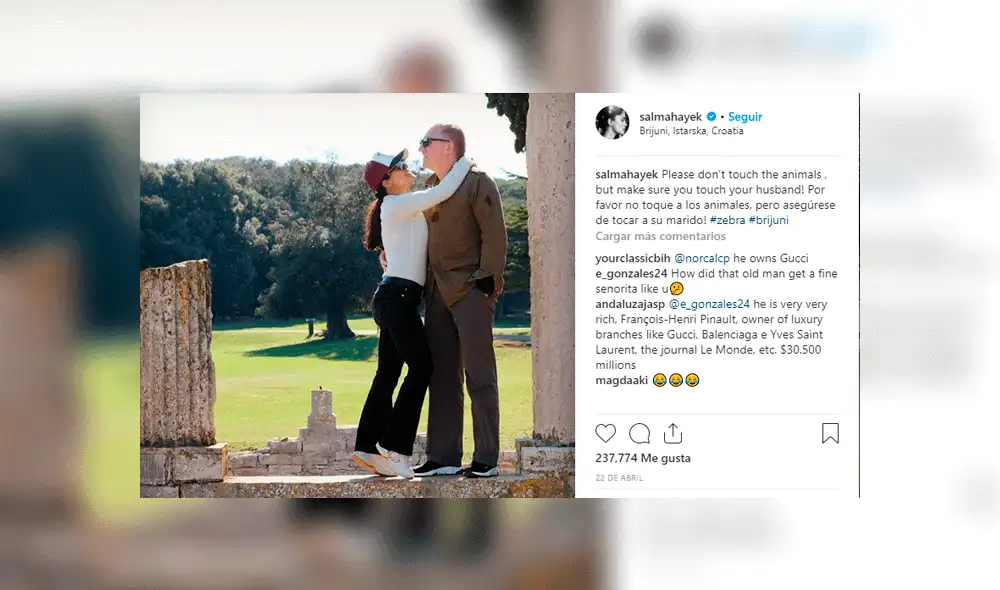1000x590 pixels.
Task: Like the post with the heart icon
Action: click(x=605, y=434)
